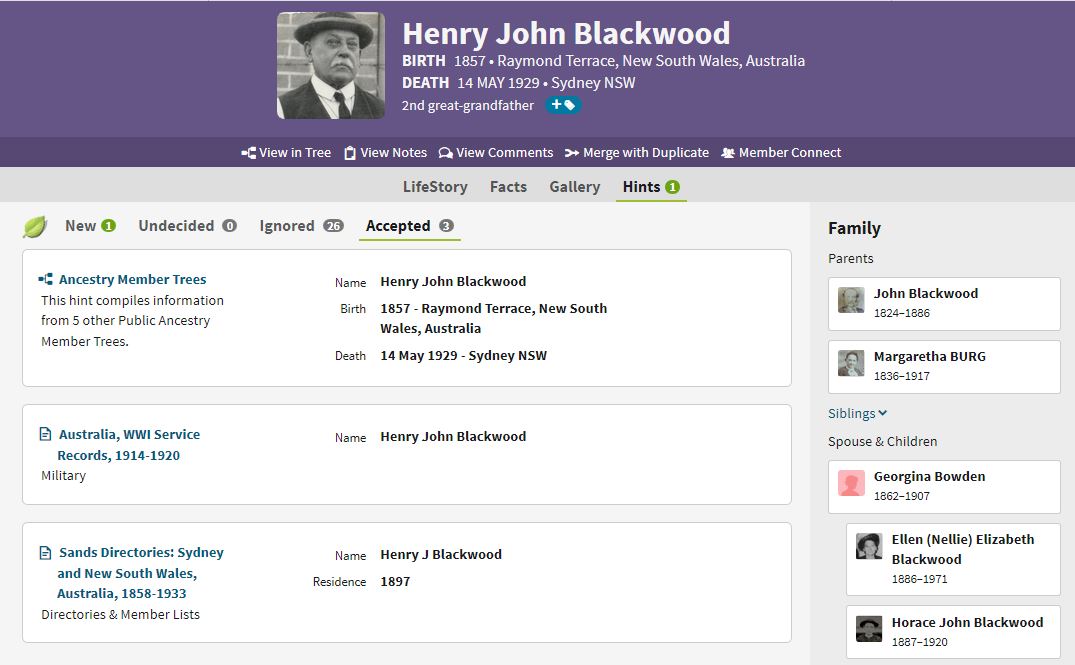Click the Merge with Duplicate arrows icon
Image resolution: width=1075 pixels, height=665 pixels.
click(x=571, y=153)
